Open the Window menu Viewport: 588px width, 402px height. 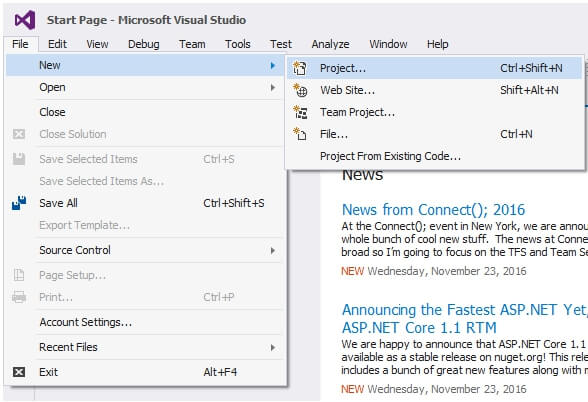[x=388, y=44]
